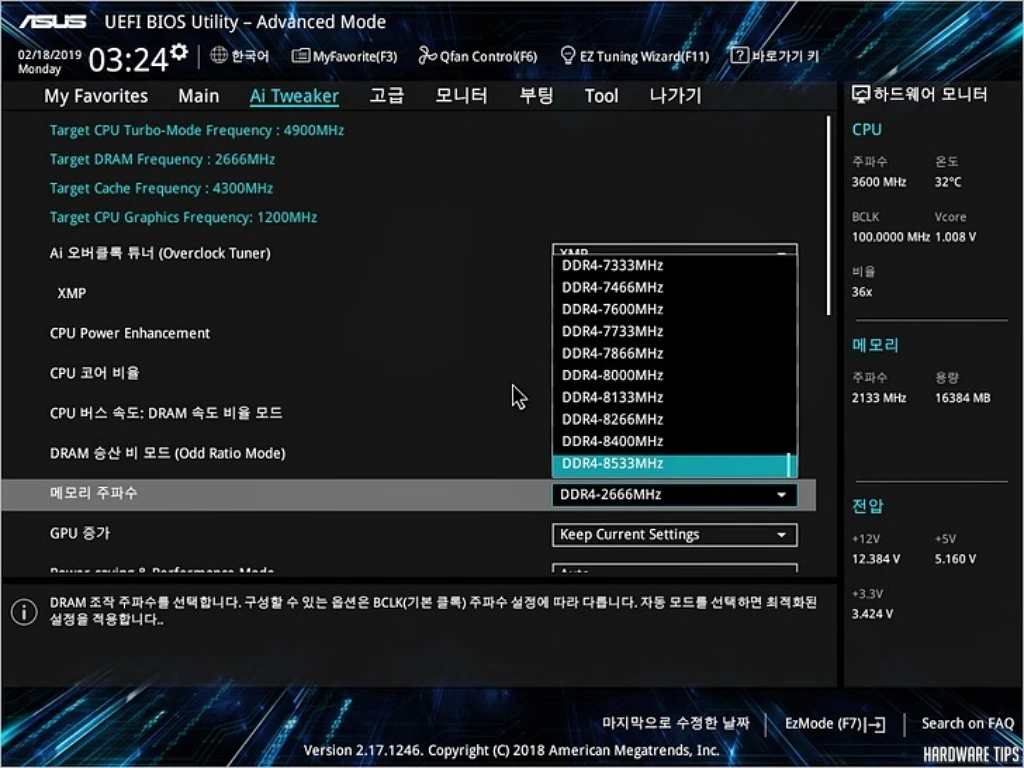Launch EZ Tuning Wizard(F11)
Screen dimensions: 1024x768
(635, 56)
